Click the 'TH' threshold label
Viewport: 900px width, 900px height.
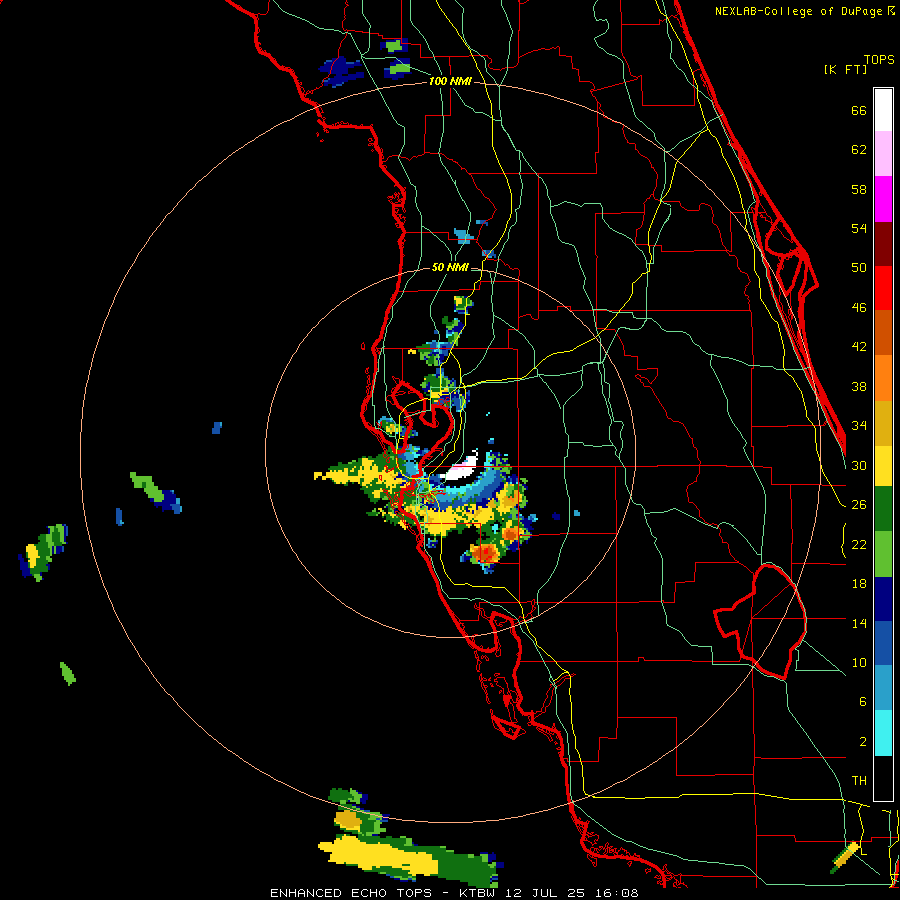(x=859, y=781)
